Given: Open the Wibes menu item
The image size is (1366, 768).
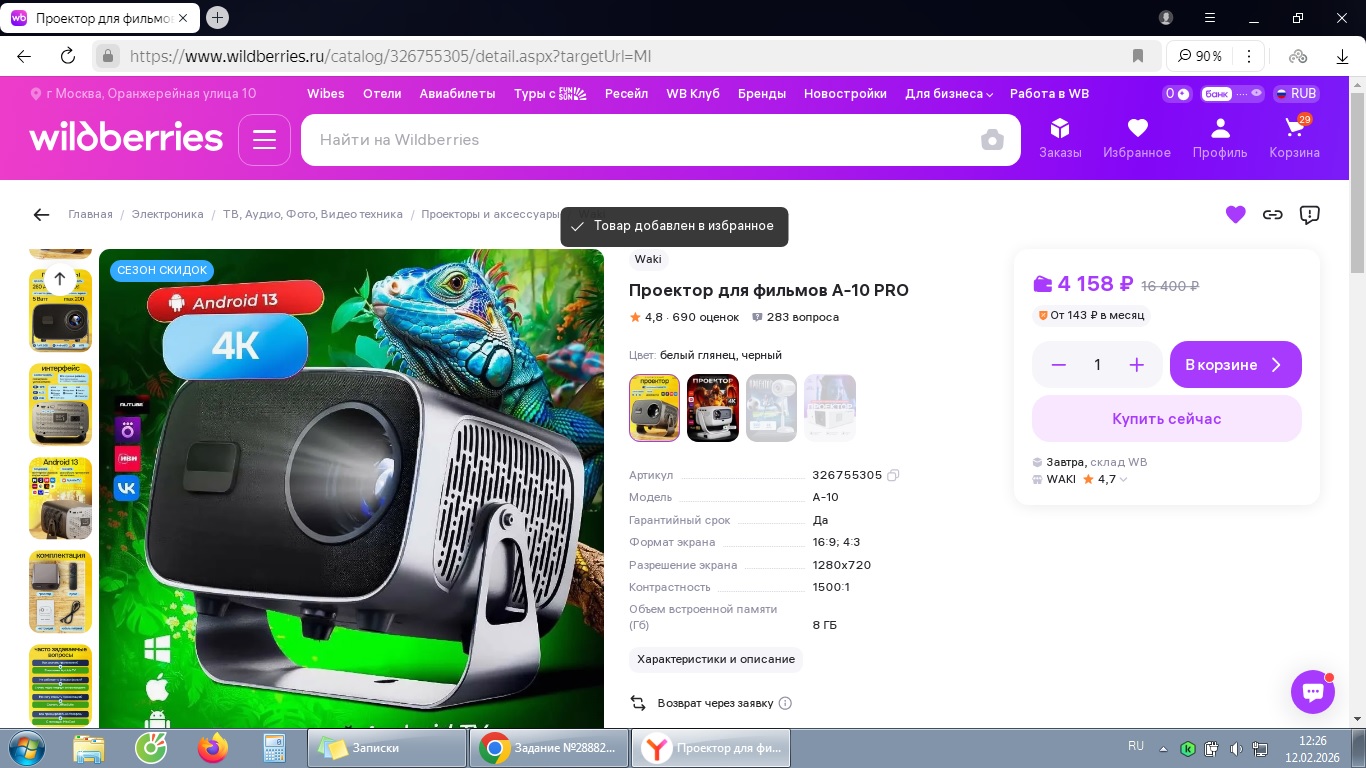Looking at the screenshot, I should click(x=326, y=94).
